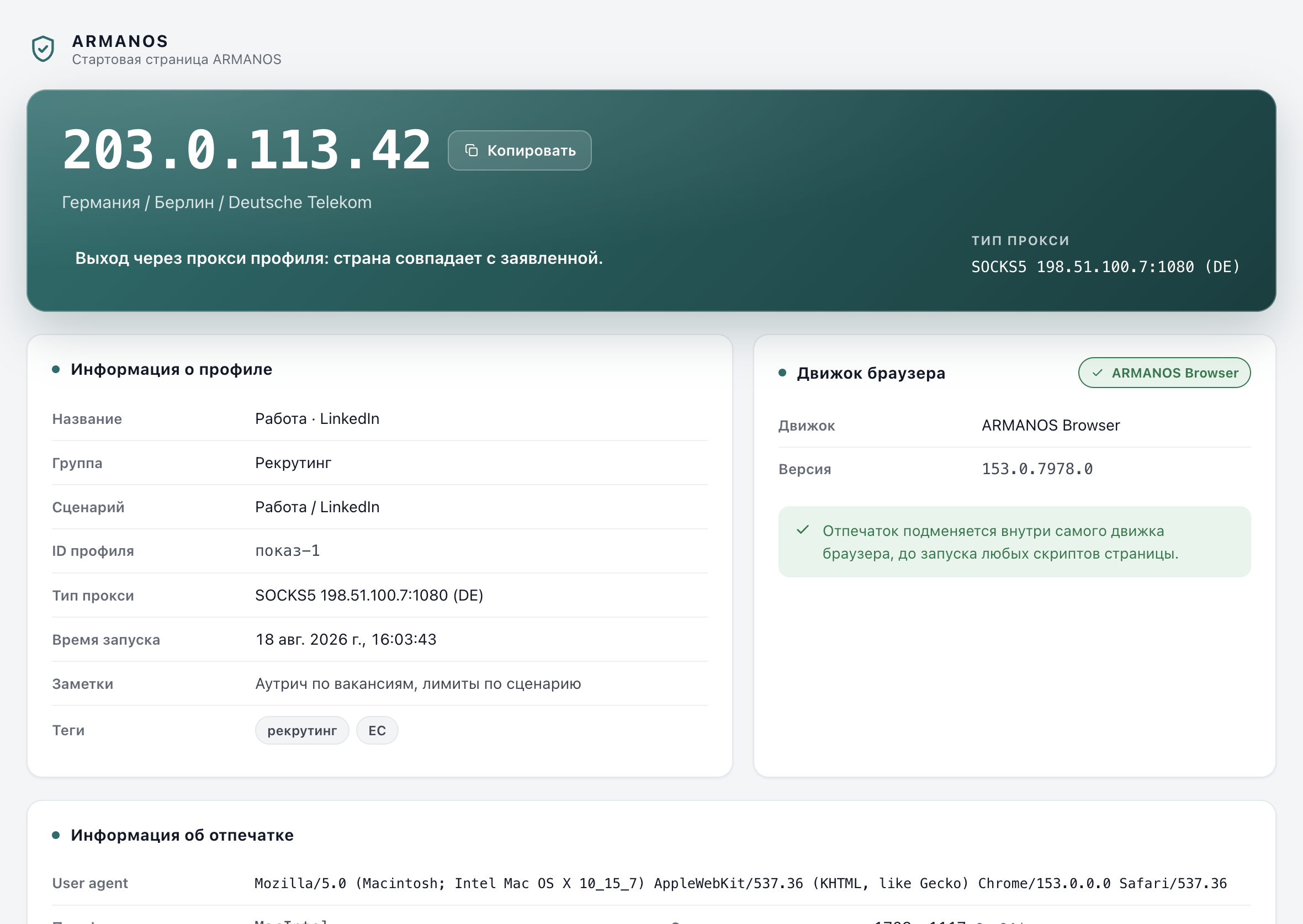Click the рекрутинг tag chip
The width and height of the screenshot is (1303, 924).
pyautogui.click(x=302, y=731)
